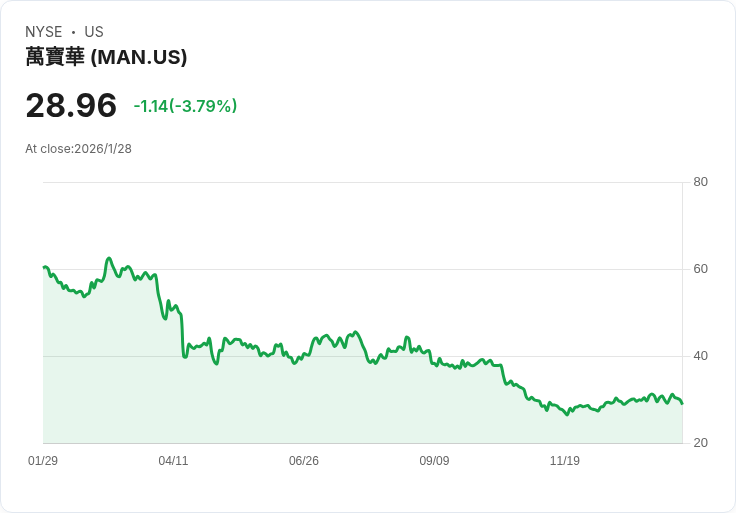This screenshot has width=736, height=513.
Task: Click the At close date text
Action: [78, 149]
